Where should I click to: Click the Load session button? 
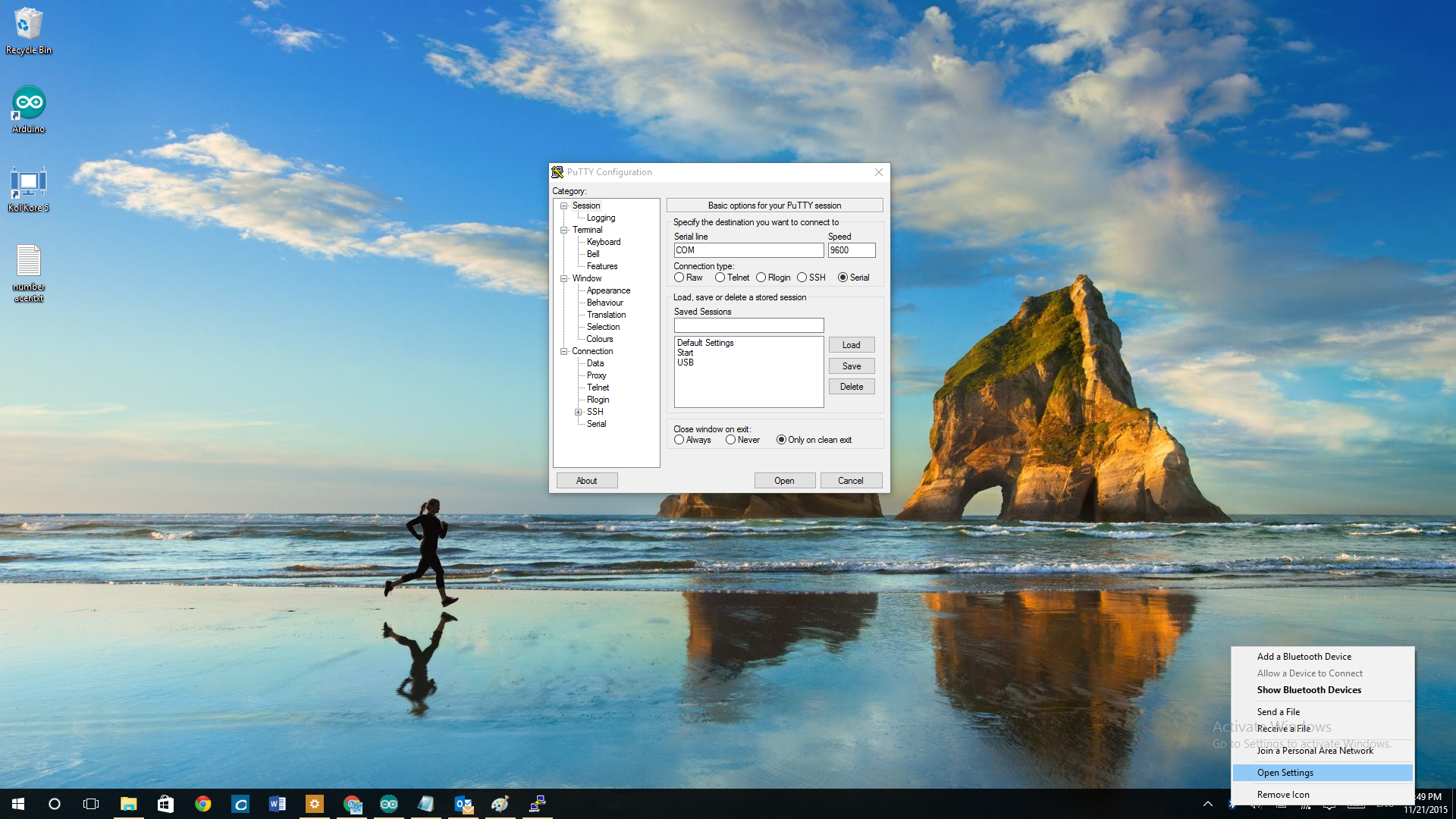click(x=852, y=345)
